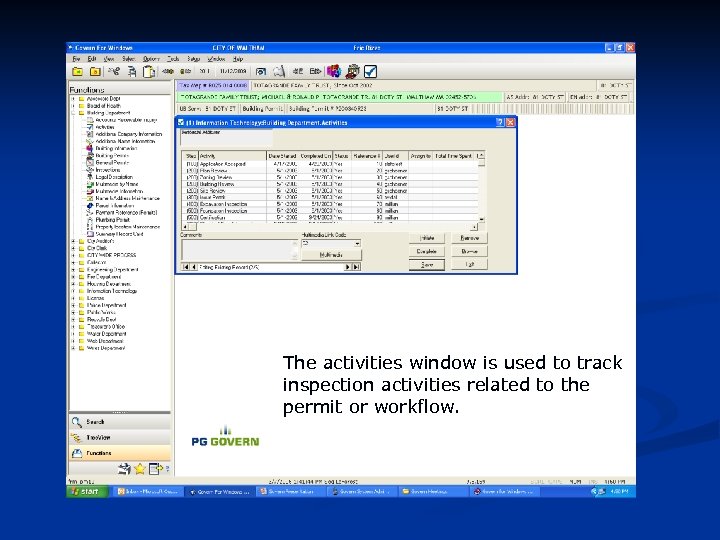Click the Multimedia button
The height and width of the screenshot is (540, 720).
pos(331,255)
